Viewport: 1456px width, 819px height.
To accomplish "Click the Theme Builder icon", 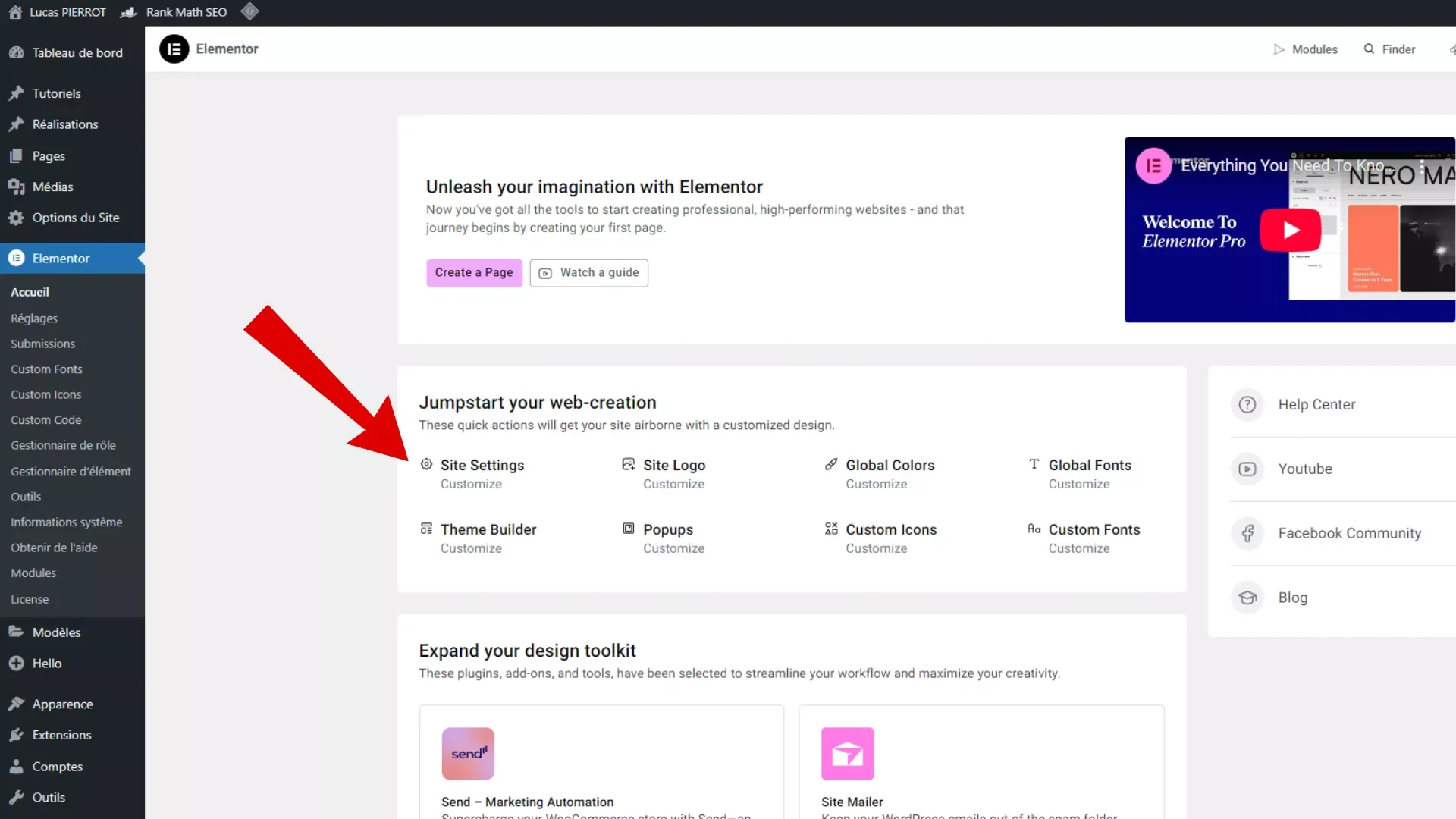I will point(427,529).
